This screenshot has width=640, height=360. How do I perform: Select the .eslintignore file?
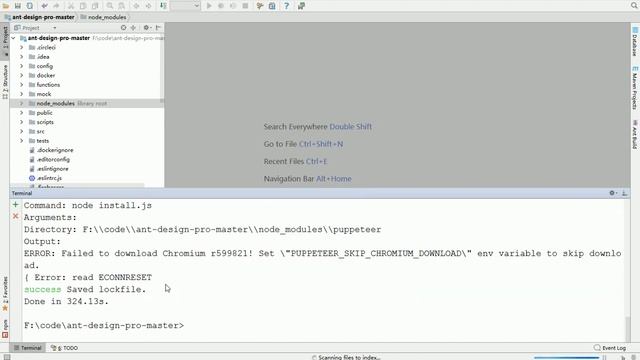[52, 169]
